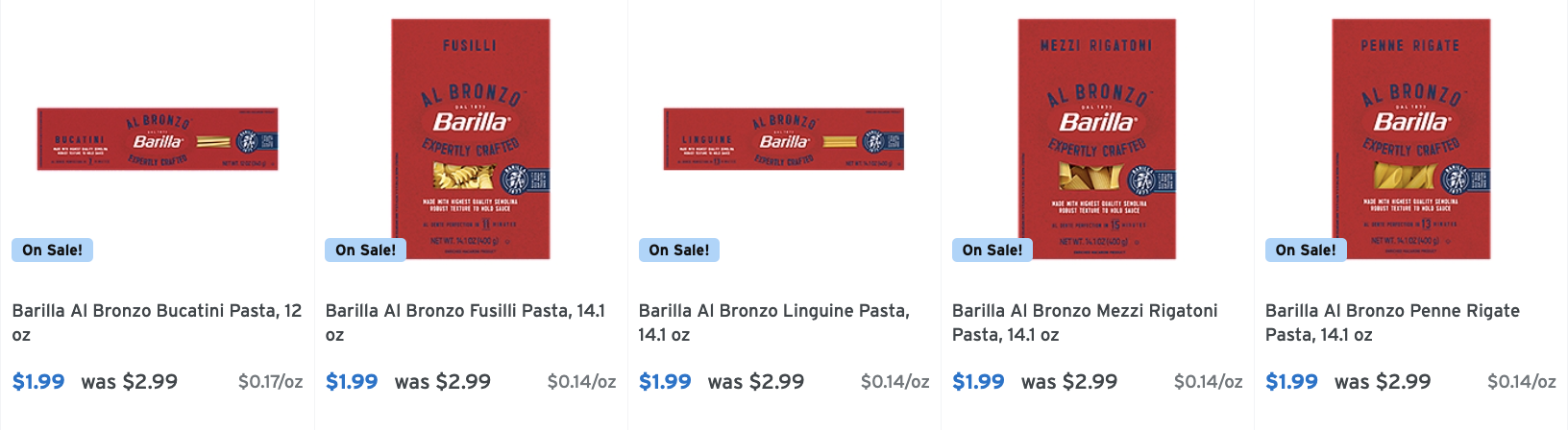Image resolution: width=1568 pixels, height=430 pixels.
Task: Click On Sale badge on Penne Rigate
Action: pyautogui.click(x=1305, y=251)
